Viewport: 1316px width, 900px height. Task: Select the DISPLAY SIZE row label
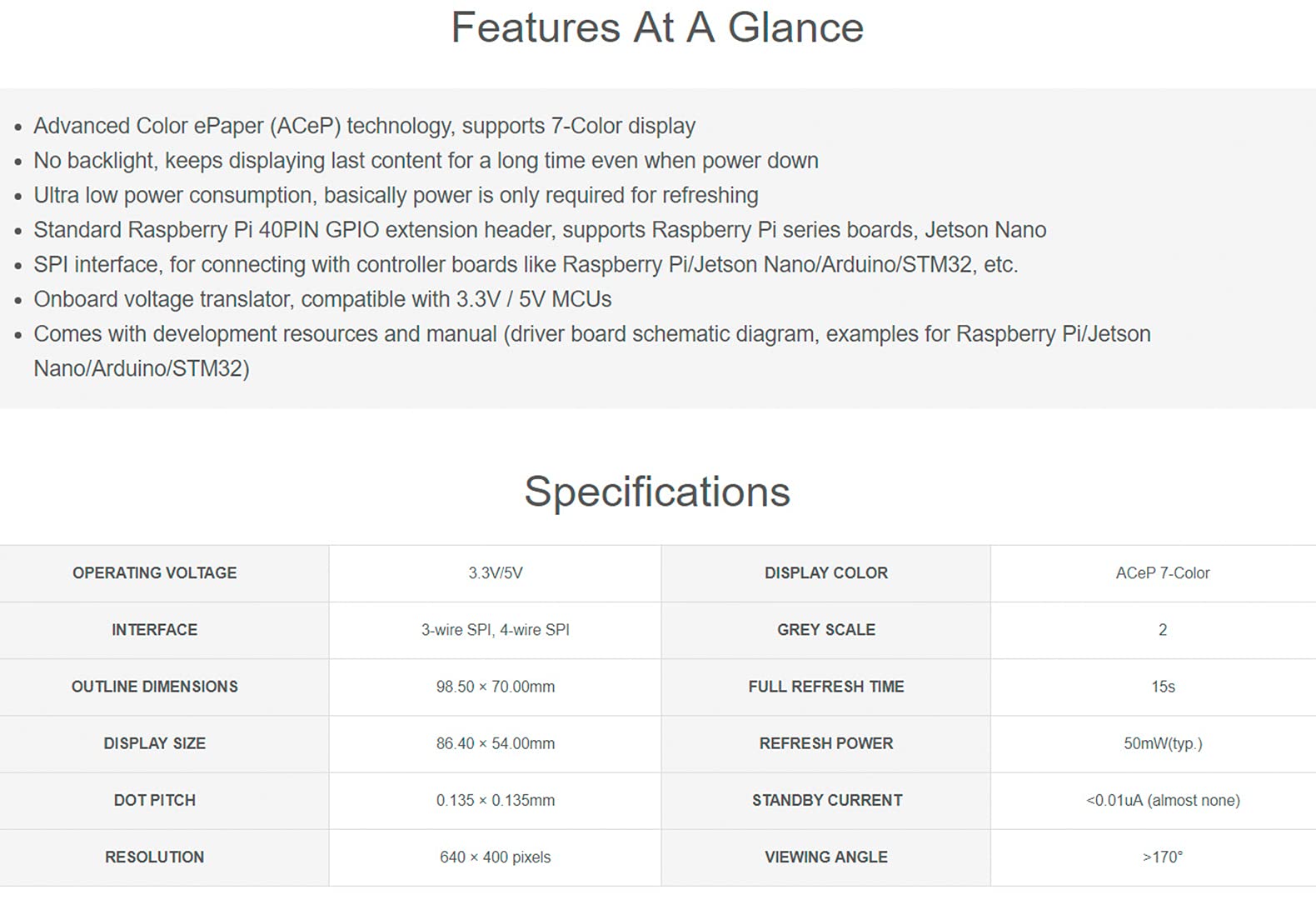pos(155,743)
